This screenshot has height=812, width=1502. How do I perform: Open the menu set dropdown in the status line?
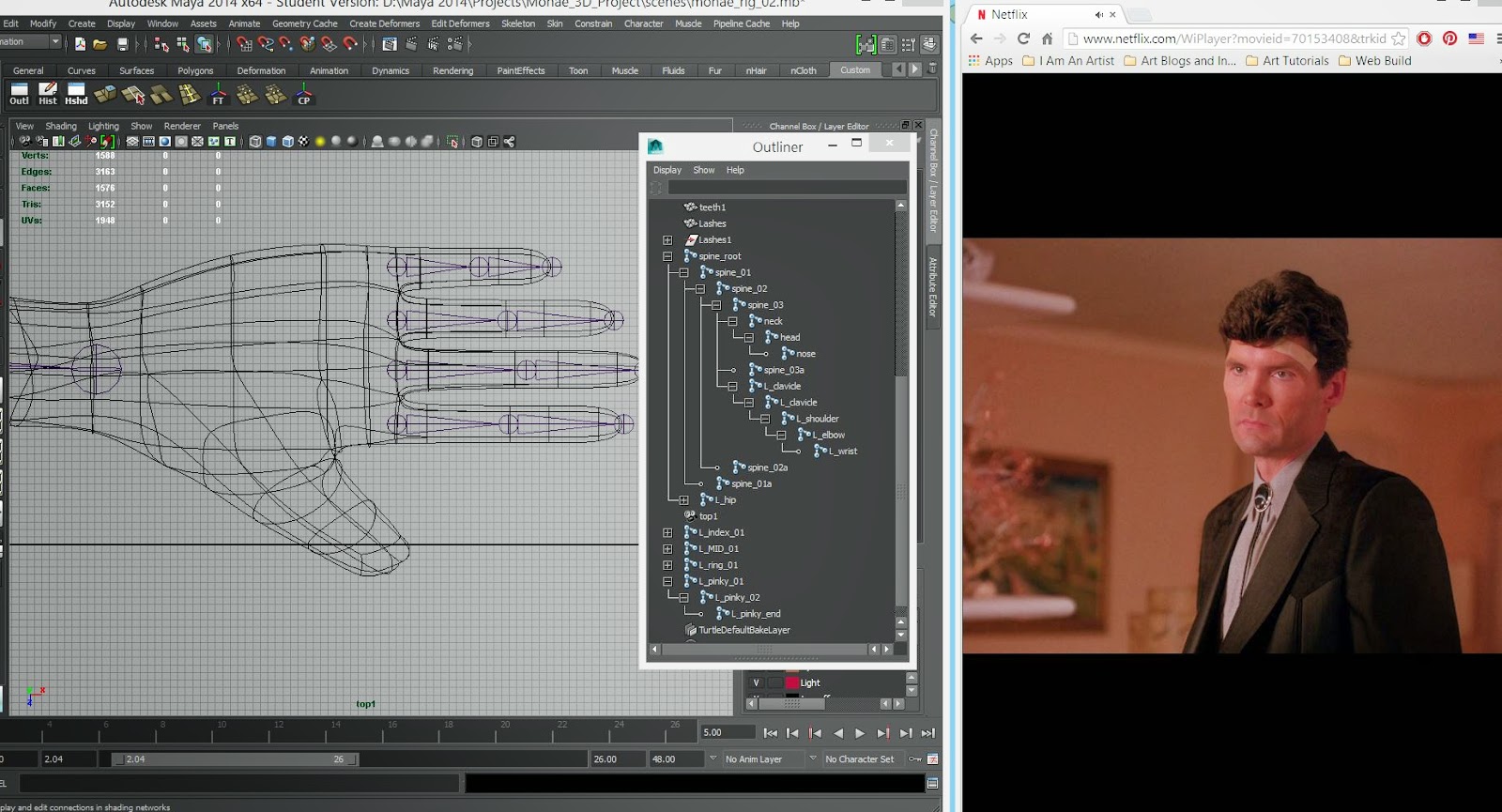click(55, 41)
